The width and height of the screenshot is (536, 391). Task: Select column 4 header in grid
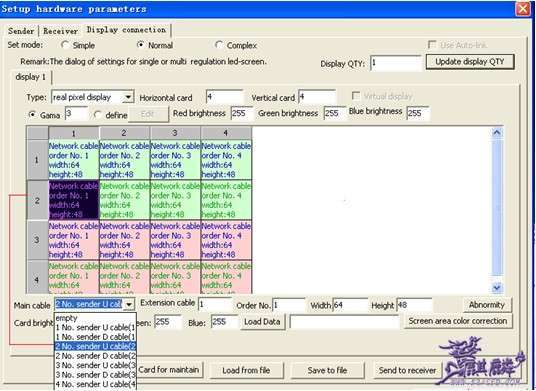click(226, 133)
